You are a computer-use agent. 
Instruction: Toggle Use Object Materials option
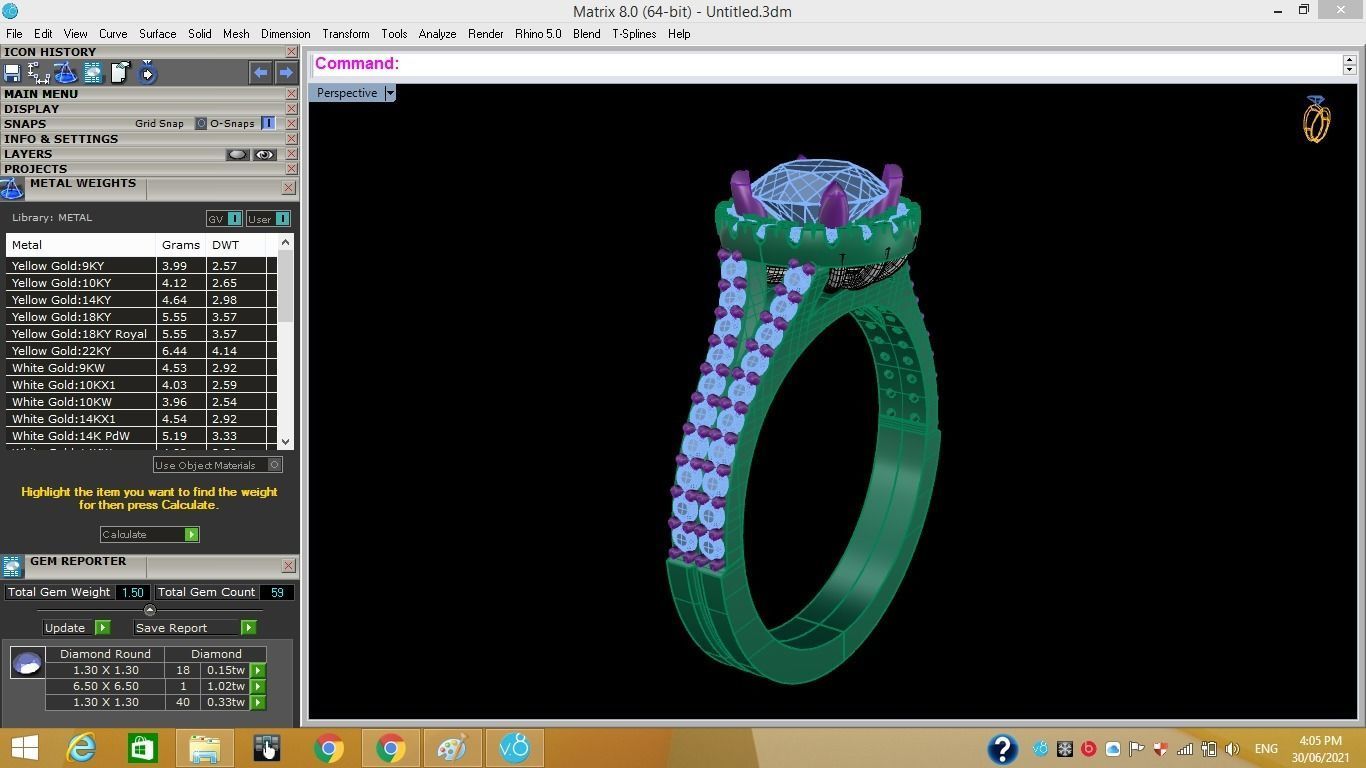click(275, 465)
